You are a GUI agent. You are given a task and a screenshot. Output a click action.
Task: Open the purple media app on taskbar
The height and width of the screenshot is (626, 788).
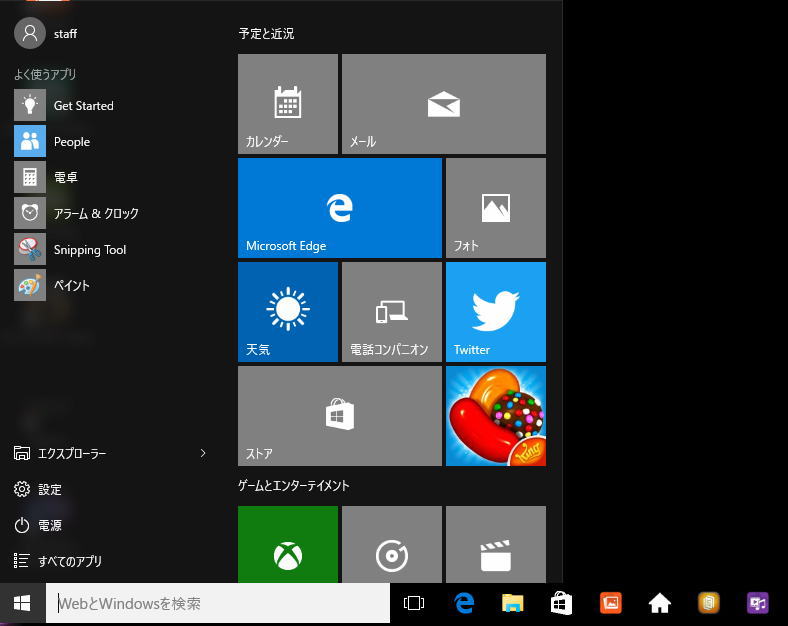pyautogui.click(x=758, y=603)
